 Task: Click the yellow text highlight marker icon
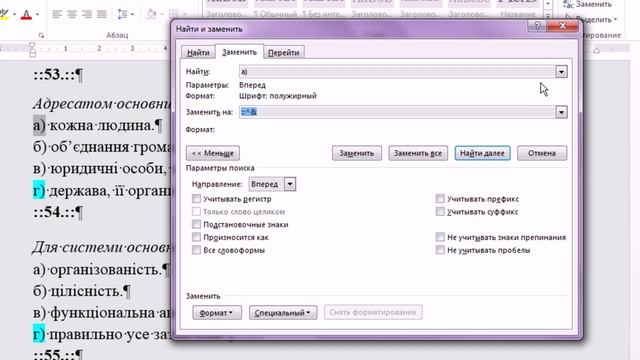[4, 15]
